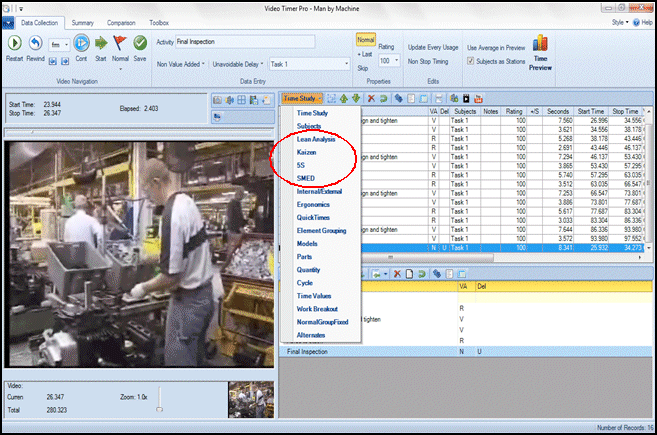Click the Start Time column header

click(590, 111)
